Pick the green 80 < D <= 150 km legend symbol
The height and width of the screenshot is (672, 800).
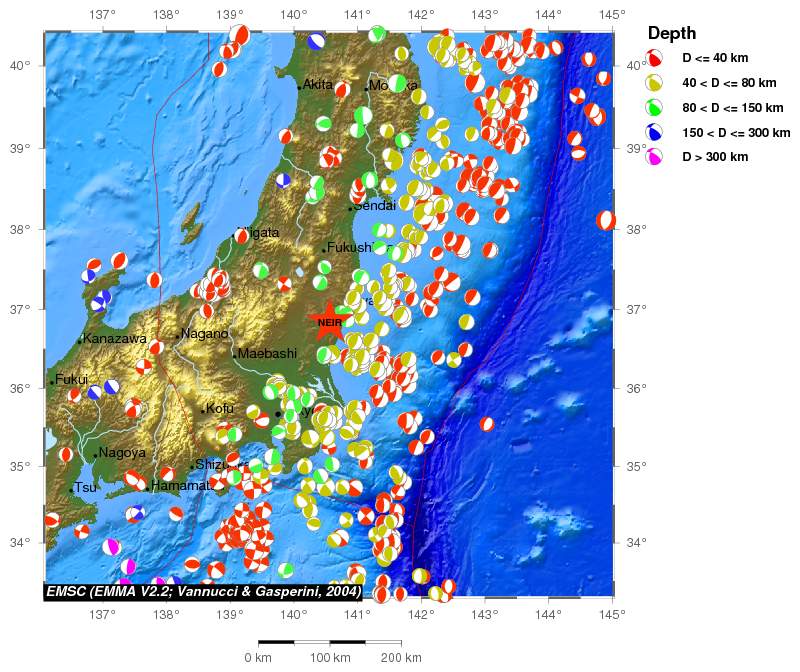[x=654, y=108]
